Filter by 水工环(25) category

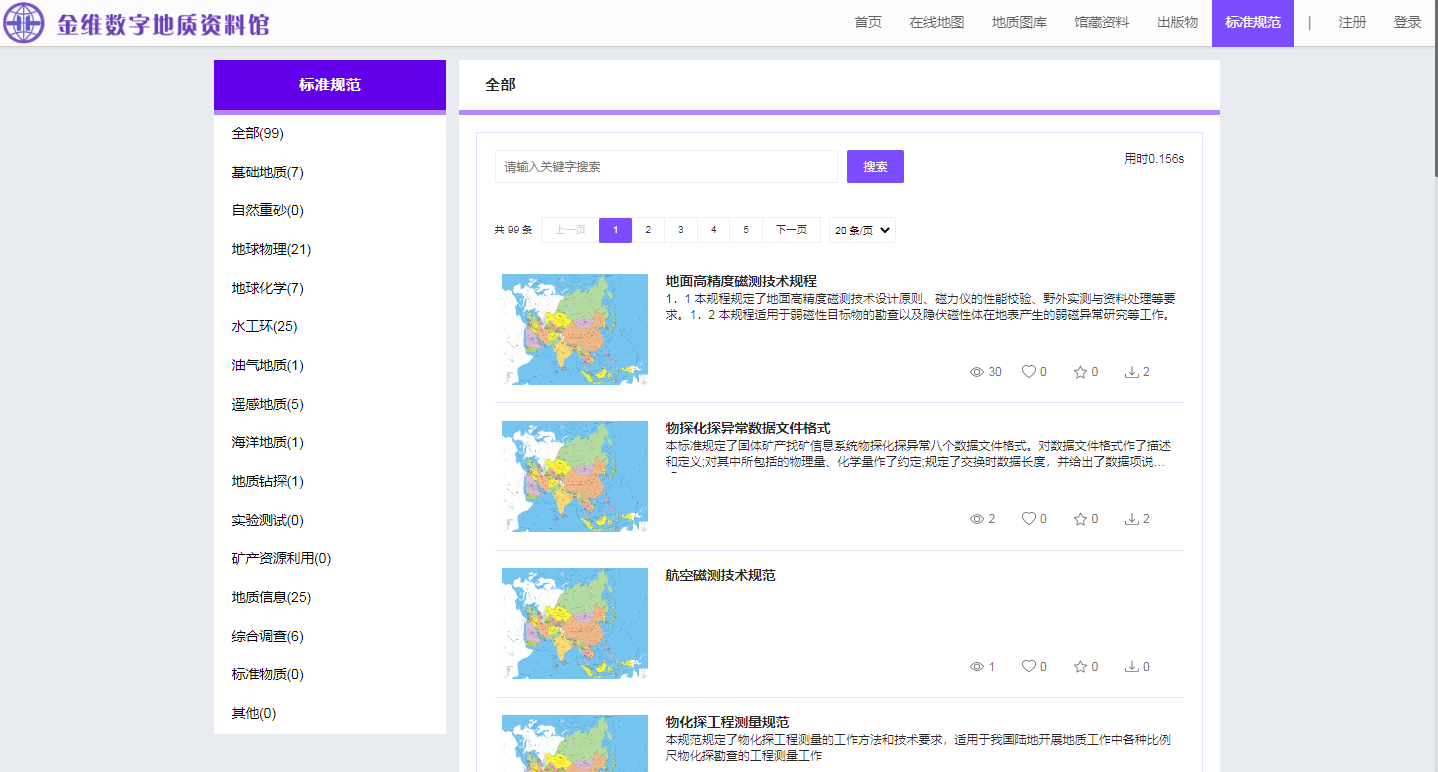pyautogui.click(x=264, y=326)
